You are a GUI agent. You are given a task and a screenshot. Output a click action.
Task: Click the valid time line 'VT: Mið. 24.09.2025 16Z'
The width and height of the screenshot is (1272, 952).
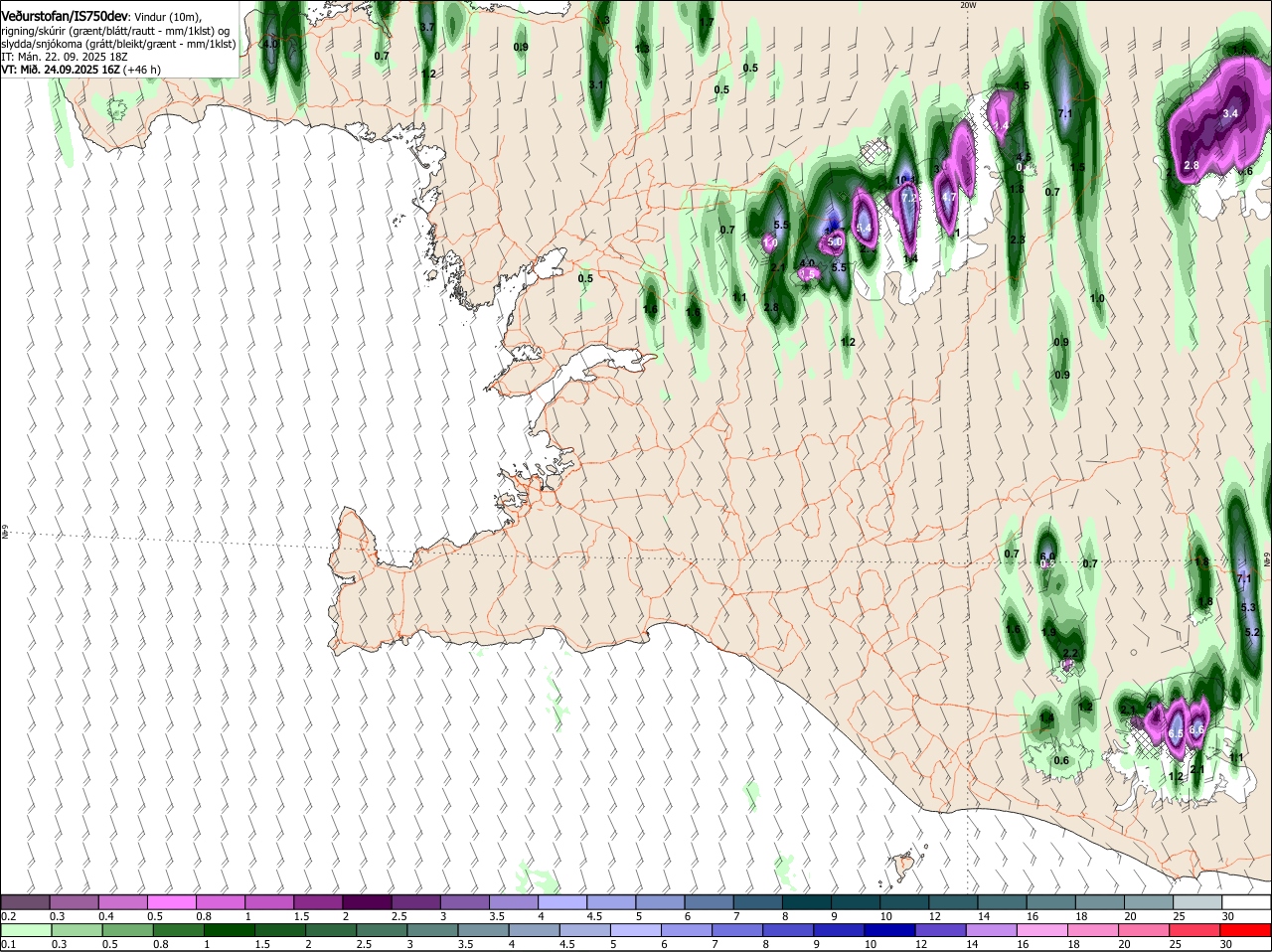point(62,70)
